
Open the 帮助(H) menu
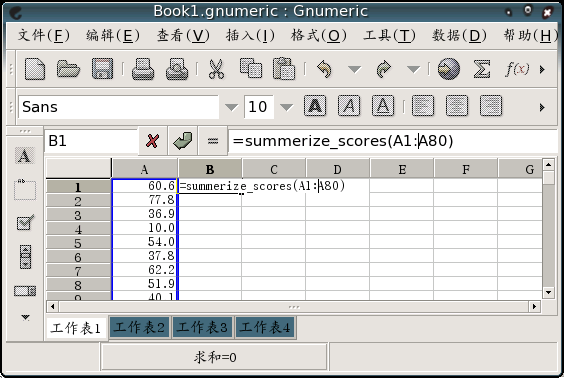point(531,35)
